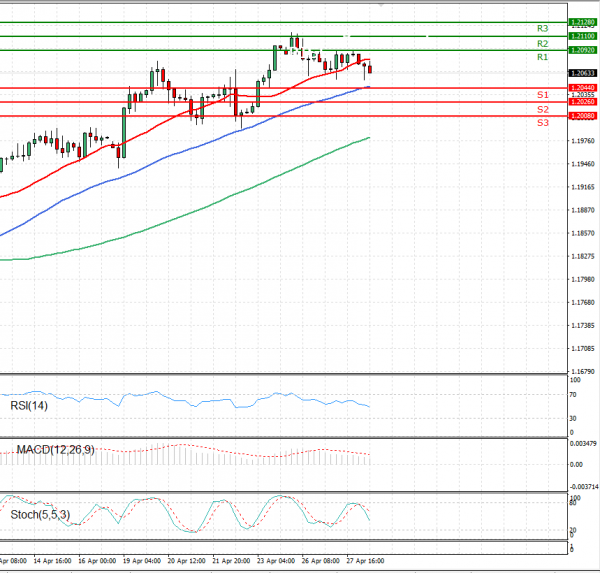
Task: Select the 1.20260 support price tag
Action: coord(583,101)
